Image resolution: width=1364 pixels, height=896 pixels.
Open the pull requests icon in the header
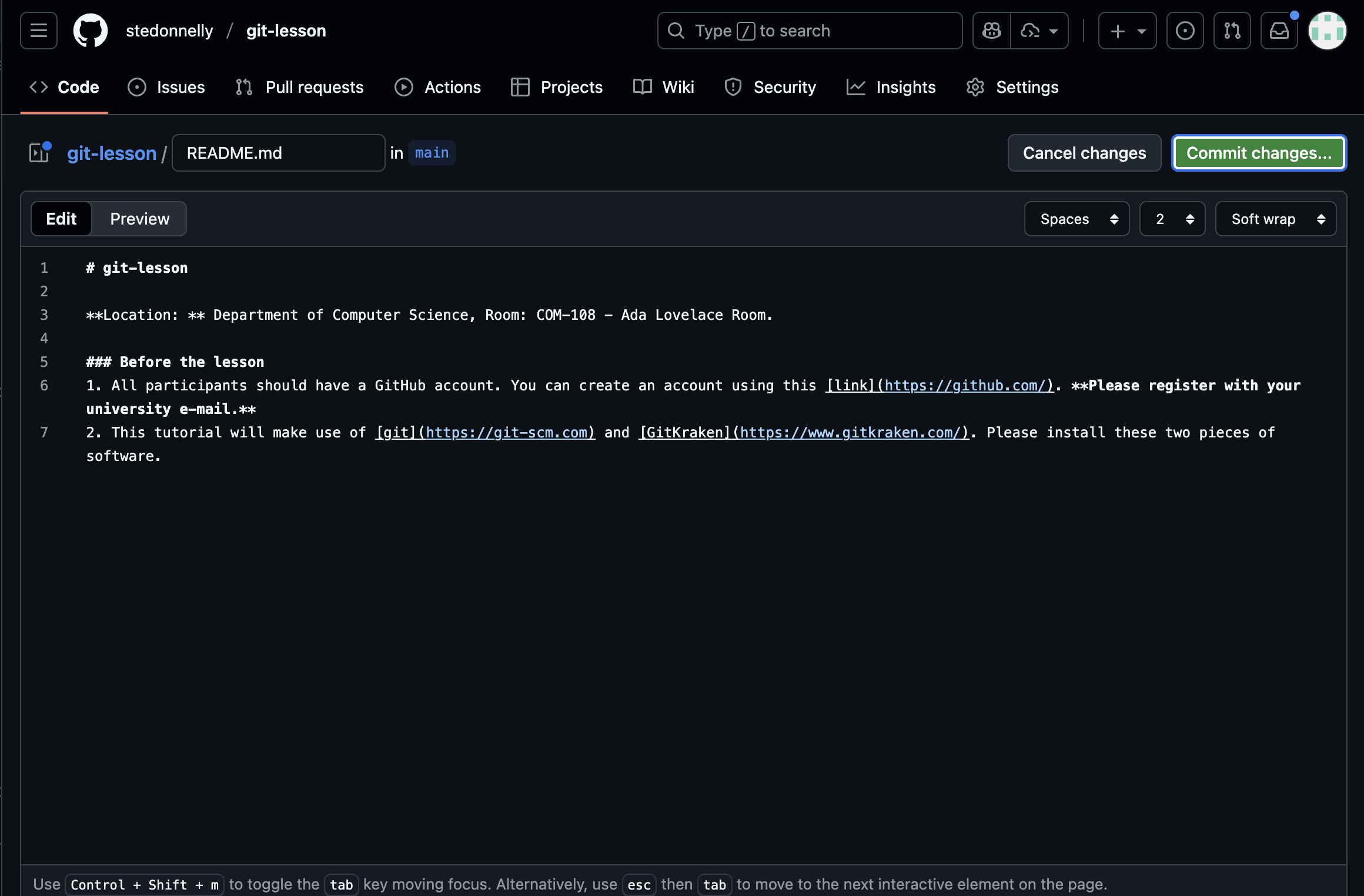click(x=1232, y=31)
